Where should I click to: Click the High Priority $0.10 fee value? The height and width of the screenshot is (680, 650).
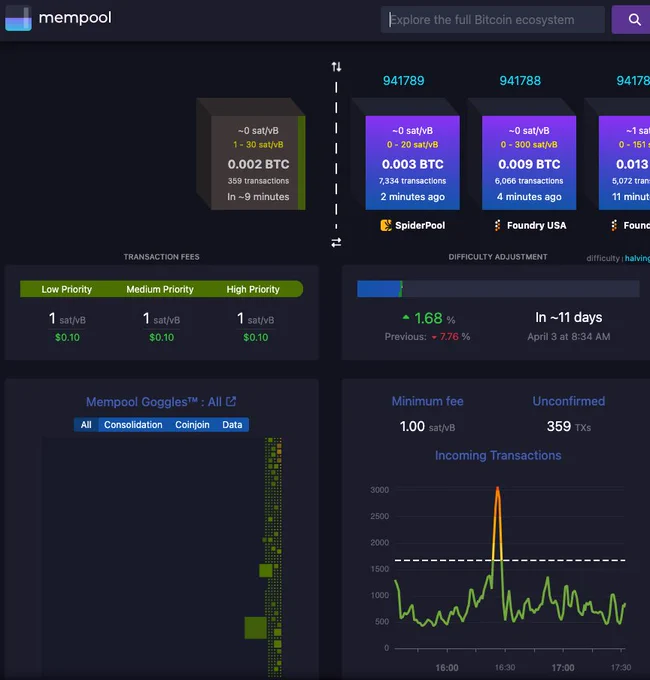point(255,337)
